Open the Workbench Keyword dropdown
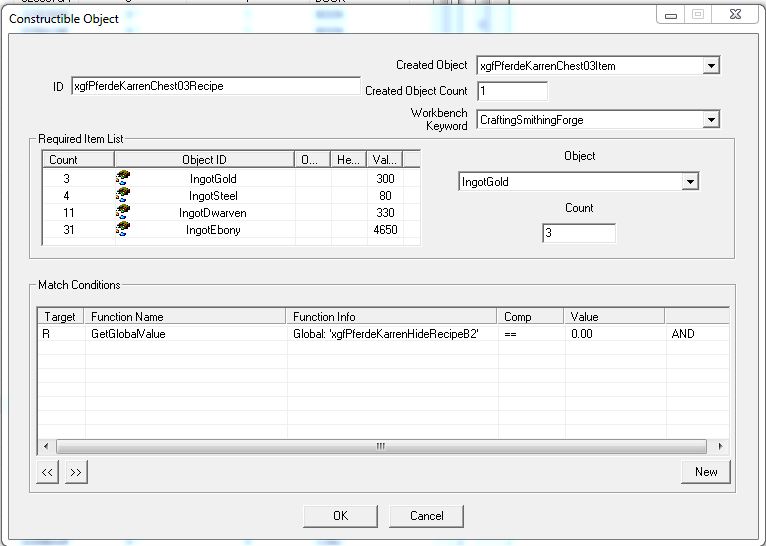This screenshot has height=546, width=766. click(x=711, y=120)
